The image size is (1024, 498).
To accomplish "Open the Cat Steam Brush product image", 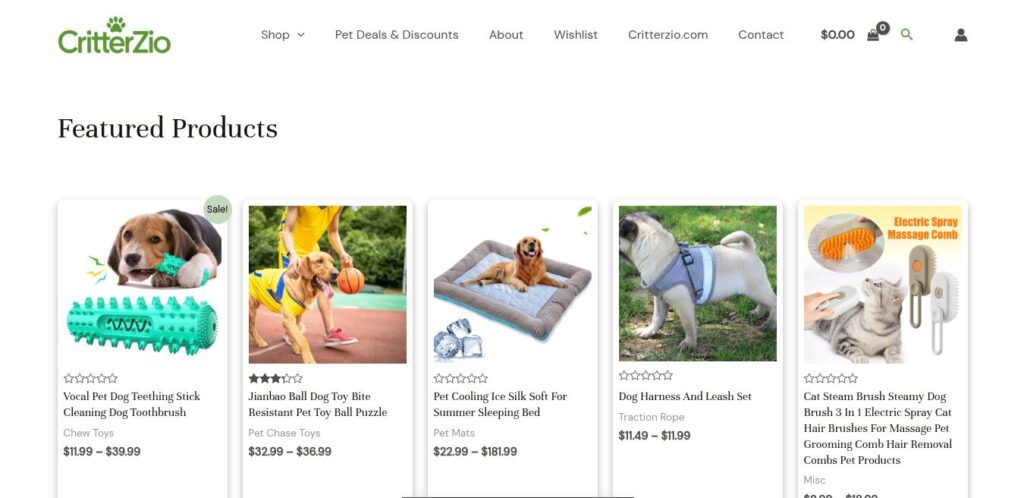I will 882,284.
